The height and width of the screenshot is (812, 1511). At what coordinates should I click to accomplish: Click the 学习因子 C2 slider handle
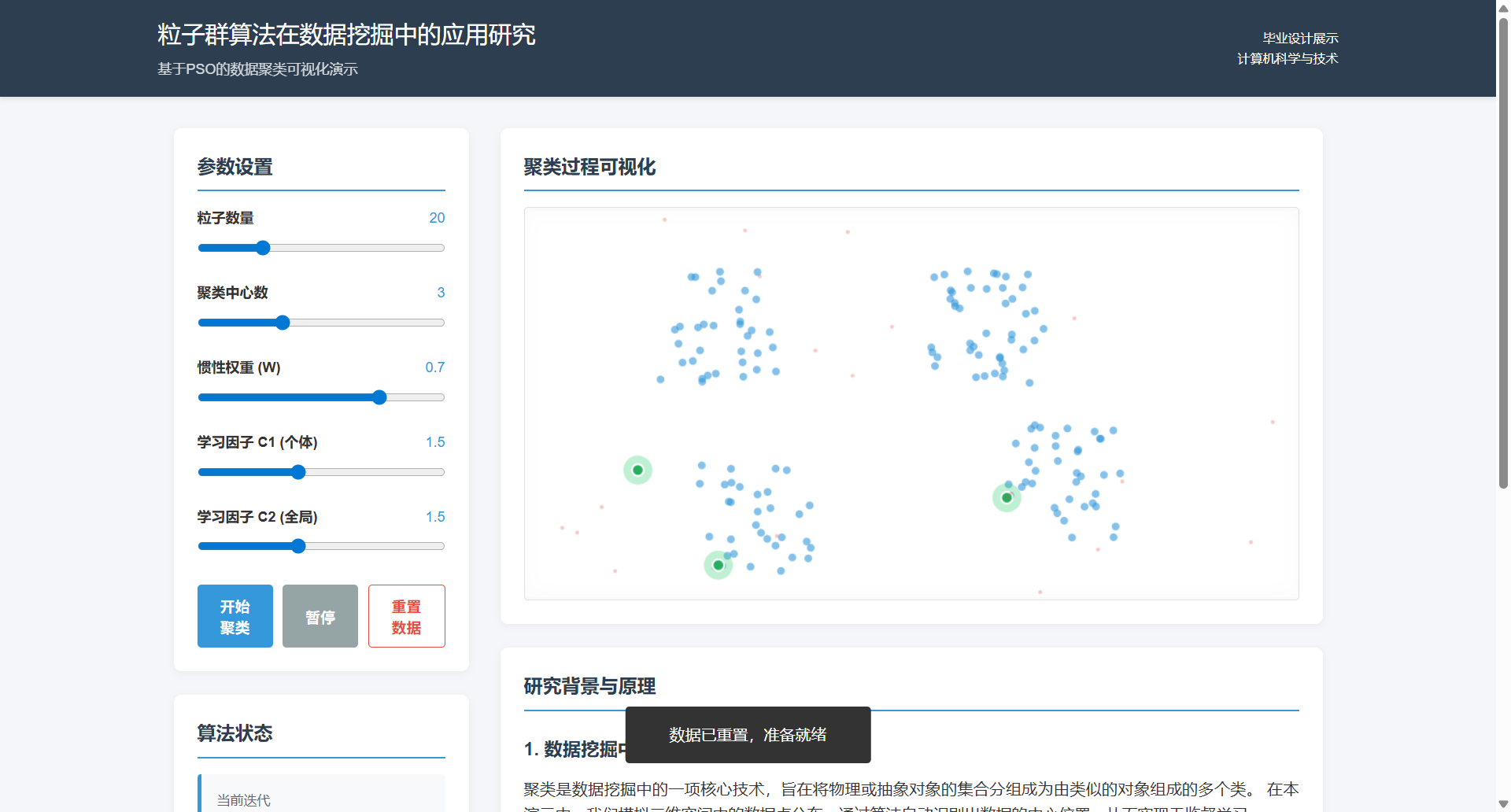(298, 546)
